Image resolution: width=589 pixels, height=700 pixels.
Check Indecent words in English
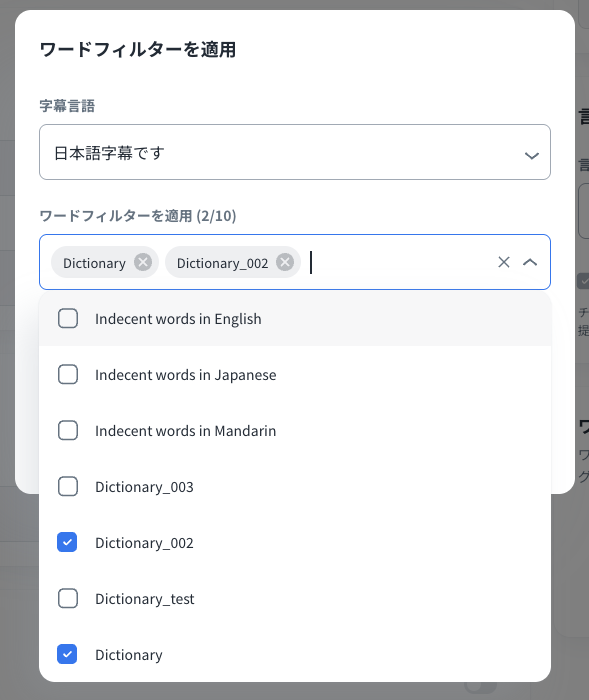68,319
